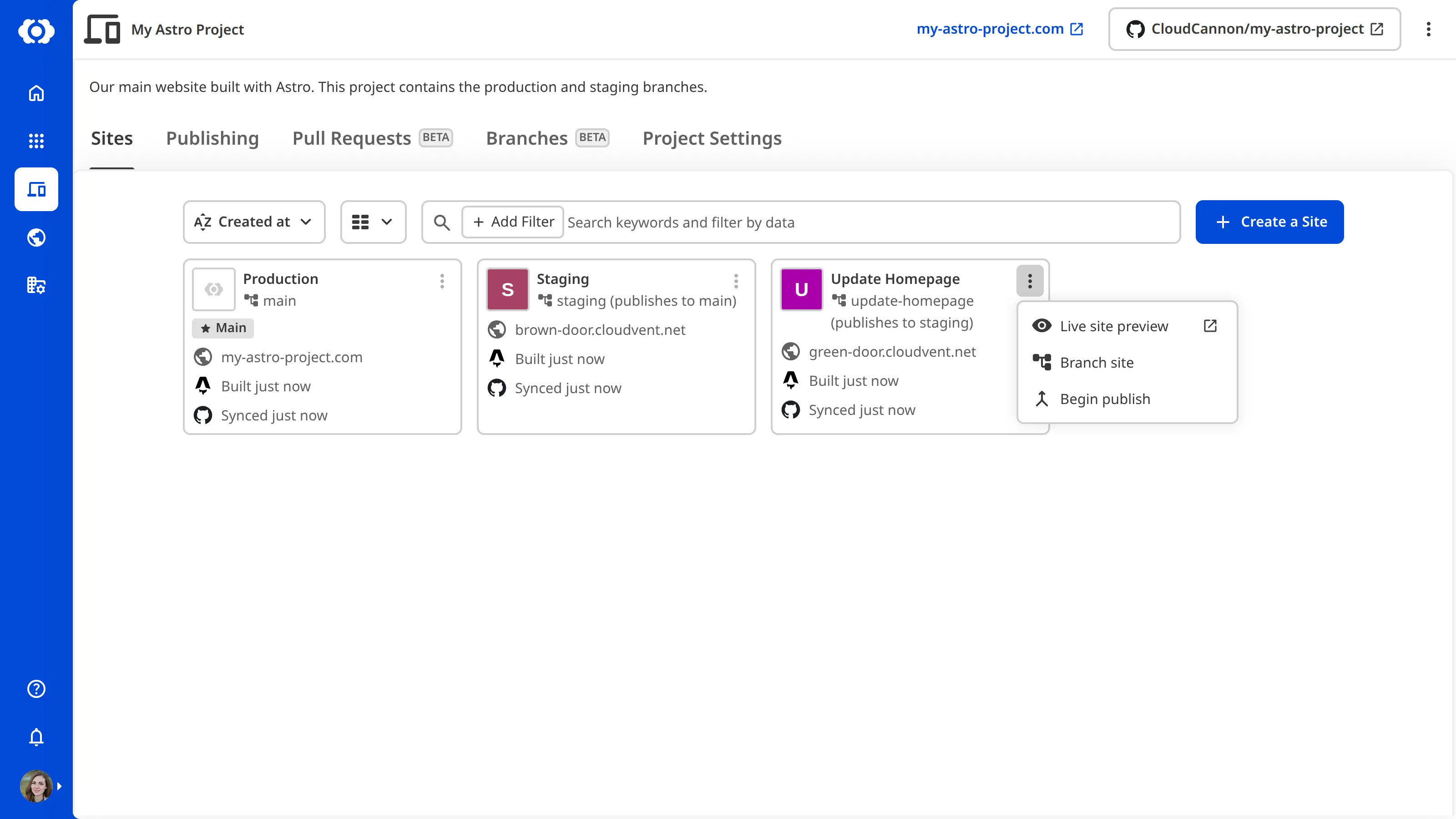Select Begin publish menu item
This screenshot has height=819, width=1456.
1127,399
